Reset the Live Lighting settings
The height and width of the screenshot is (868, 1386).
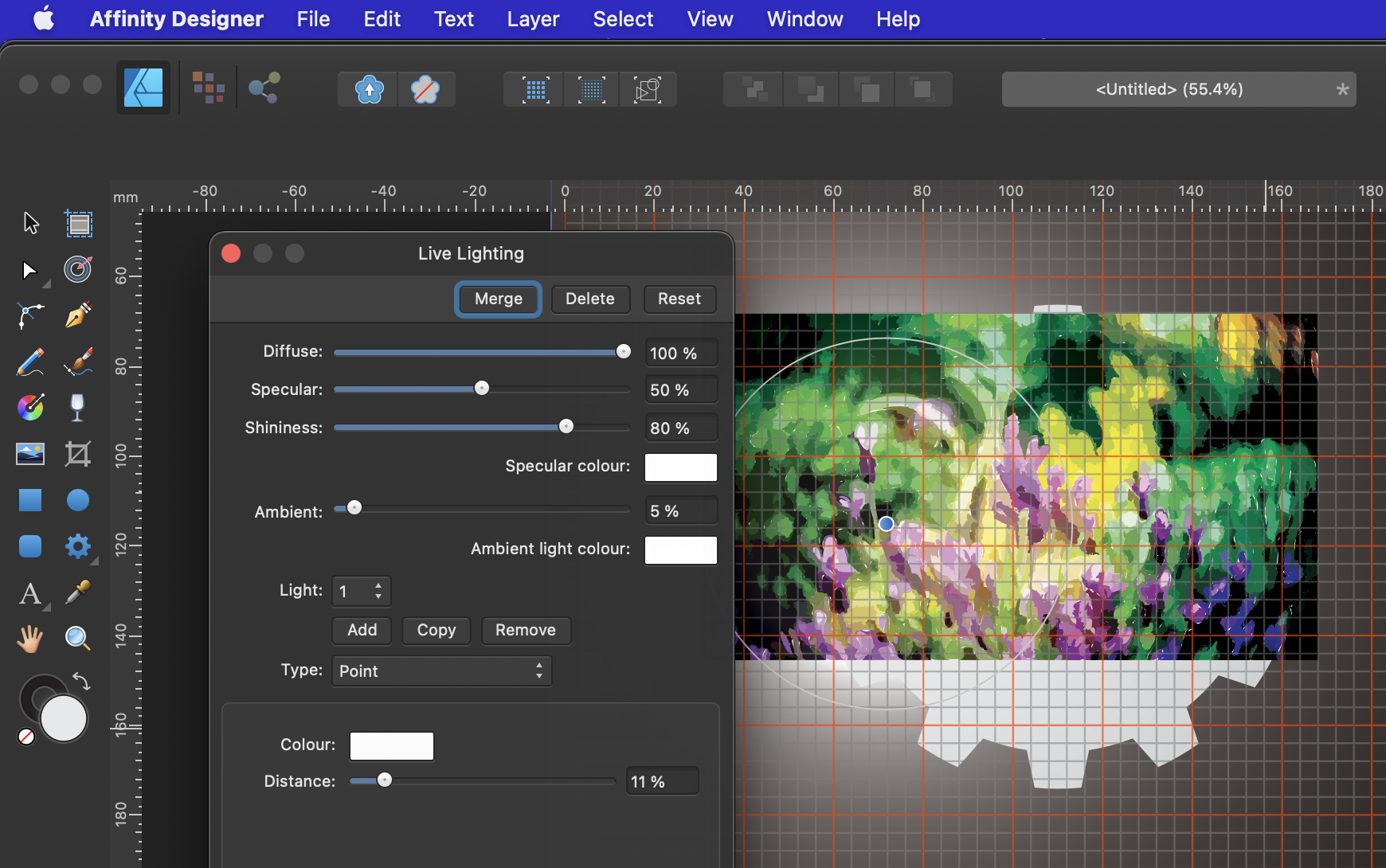tap(679, 299)
